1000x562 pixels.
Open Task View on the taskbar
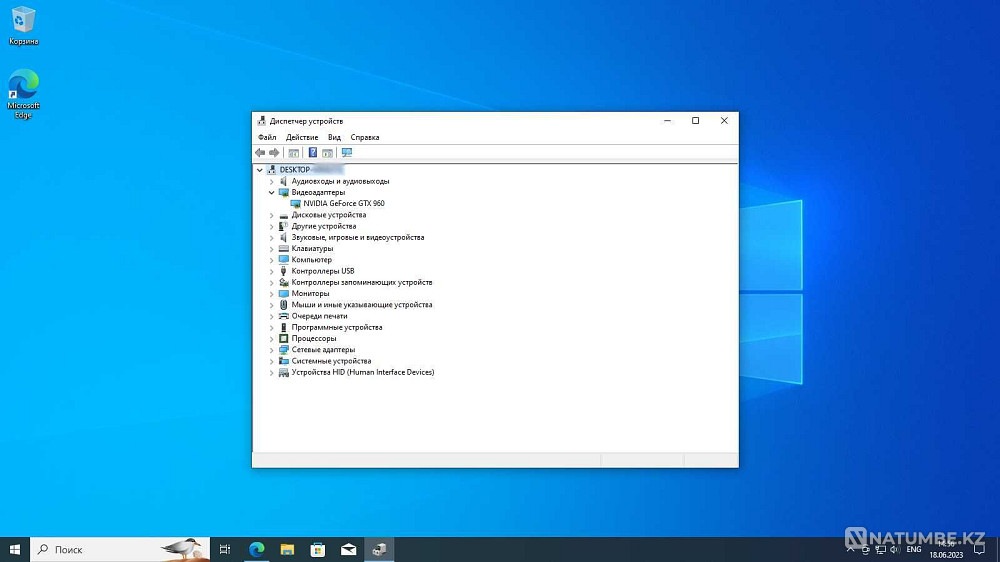(x=225, y=549)
